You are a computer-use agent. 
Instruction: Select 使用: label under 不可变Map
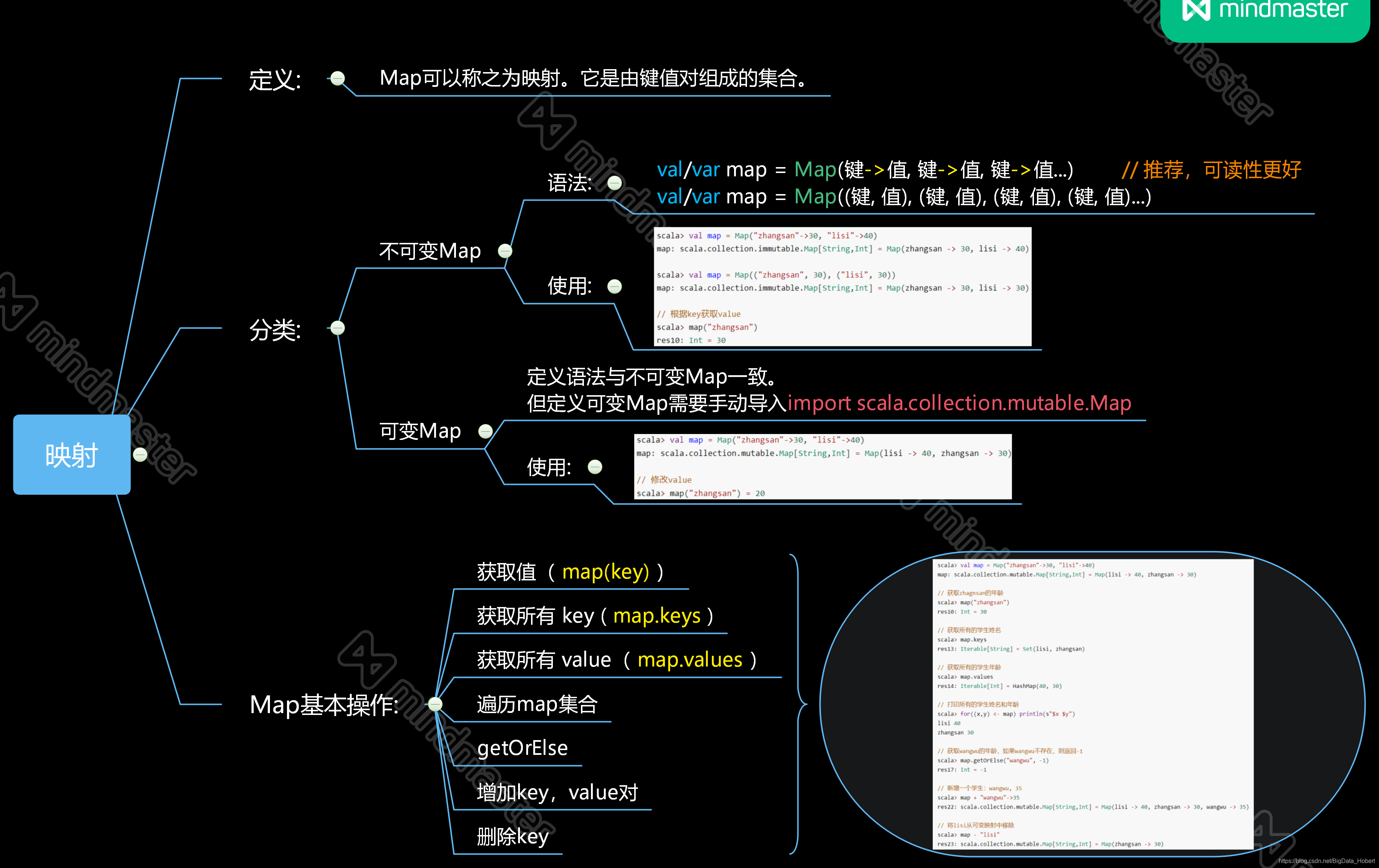click(570, 286)
